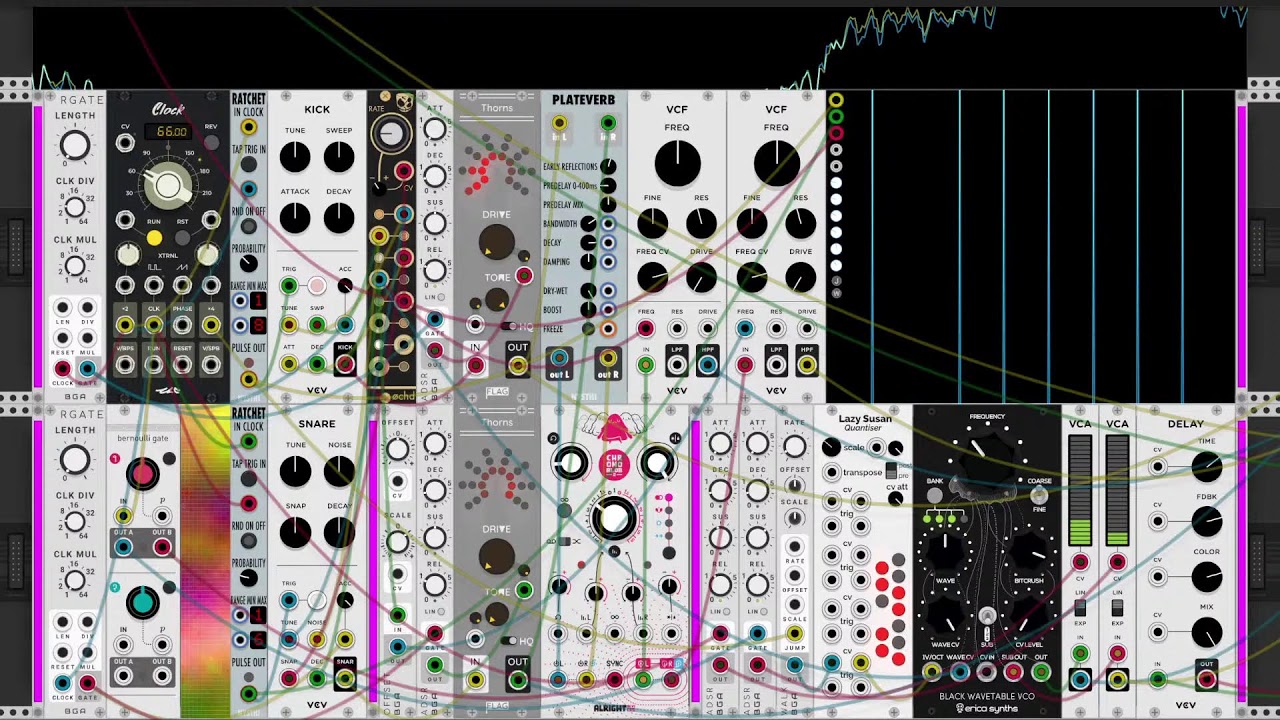Click the KICK TUNE knob
Screen dimensions: 1280x720
295,157
